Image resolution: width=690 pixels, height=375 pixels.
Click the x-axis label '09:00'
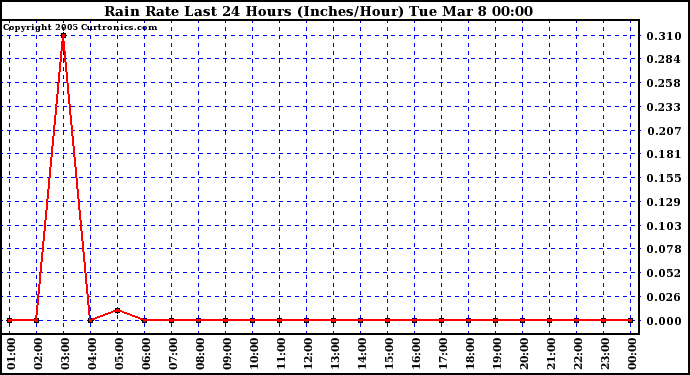coord(227,354)
